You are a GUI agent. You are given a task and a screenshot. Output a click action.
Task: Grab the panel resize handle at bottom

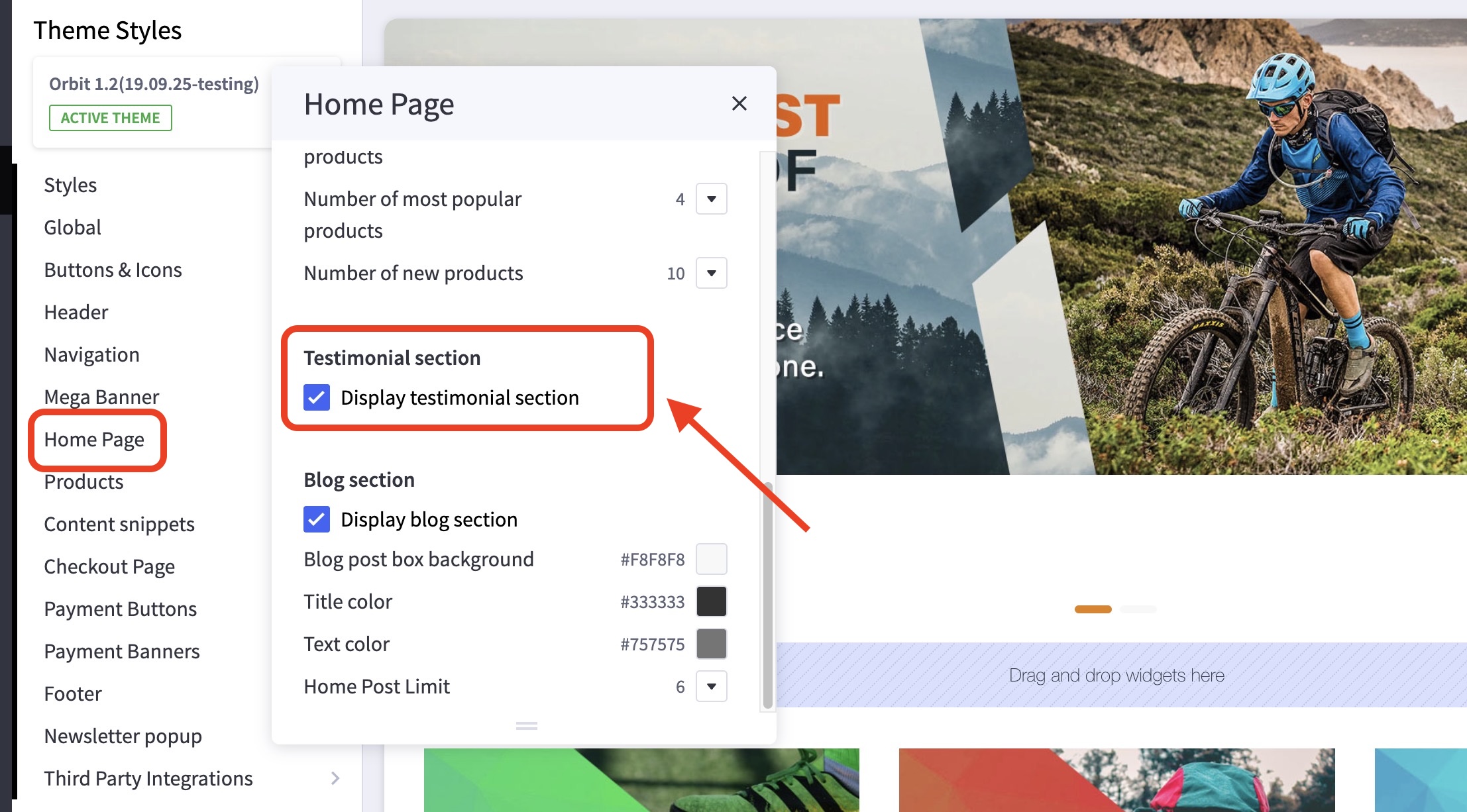(x=526, y=726)
